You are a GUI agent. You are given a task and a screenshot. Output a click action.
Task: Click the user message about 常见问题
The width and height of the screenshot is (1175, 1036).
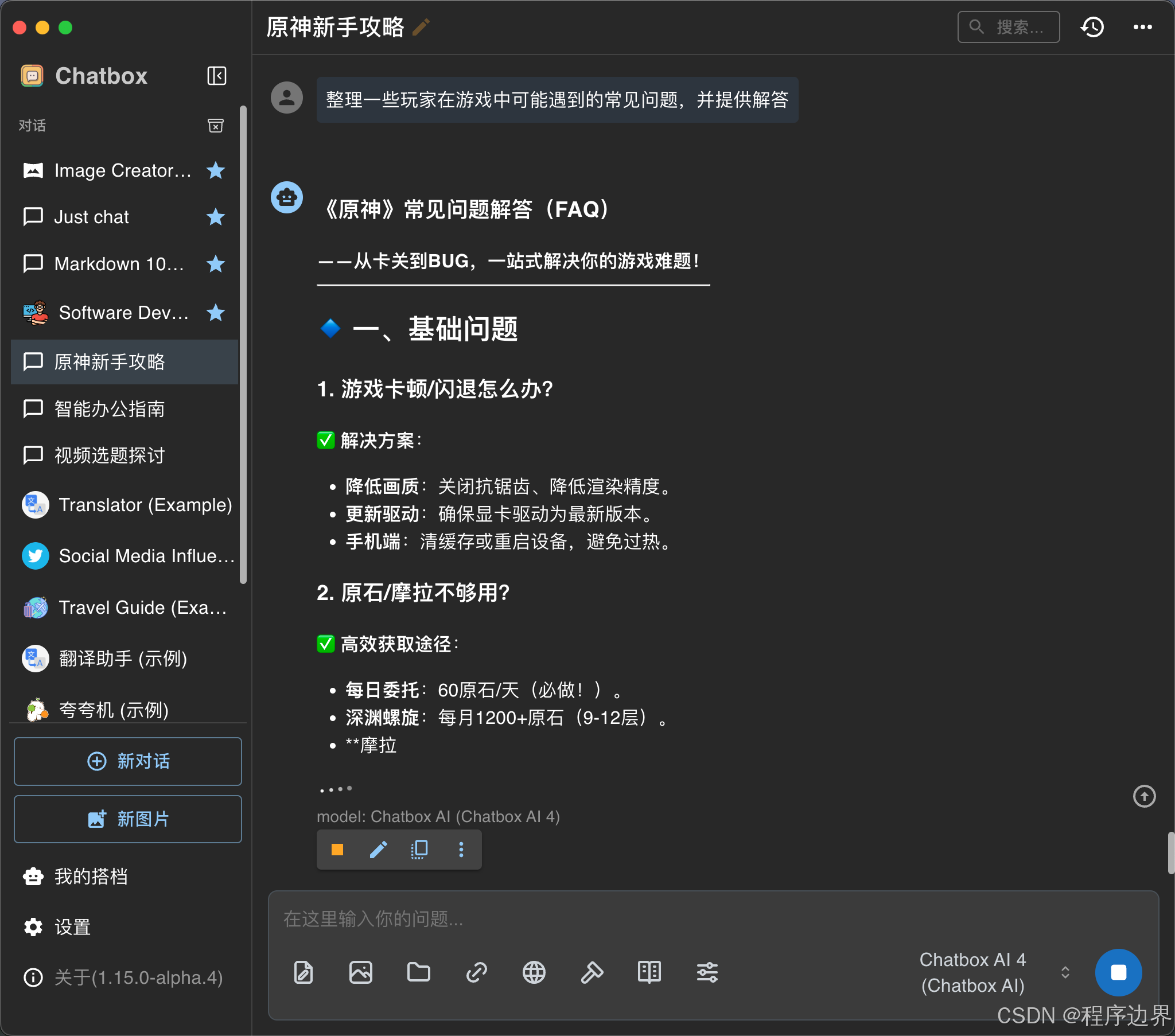click(x=557, y=99)
